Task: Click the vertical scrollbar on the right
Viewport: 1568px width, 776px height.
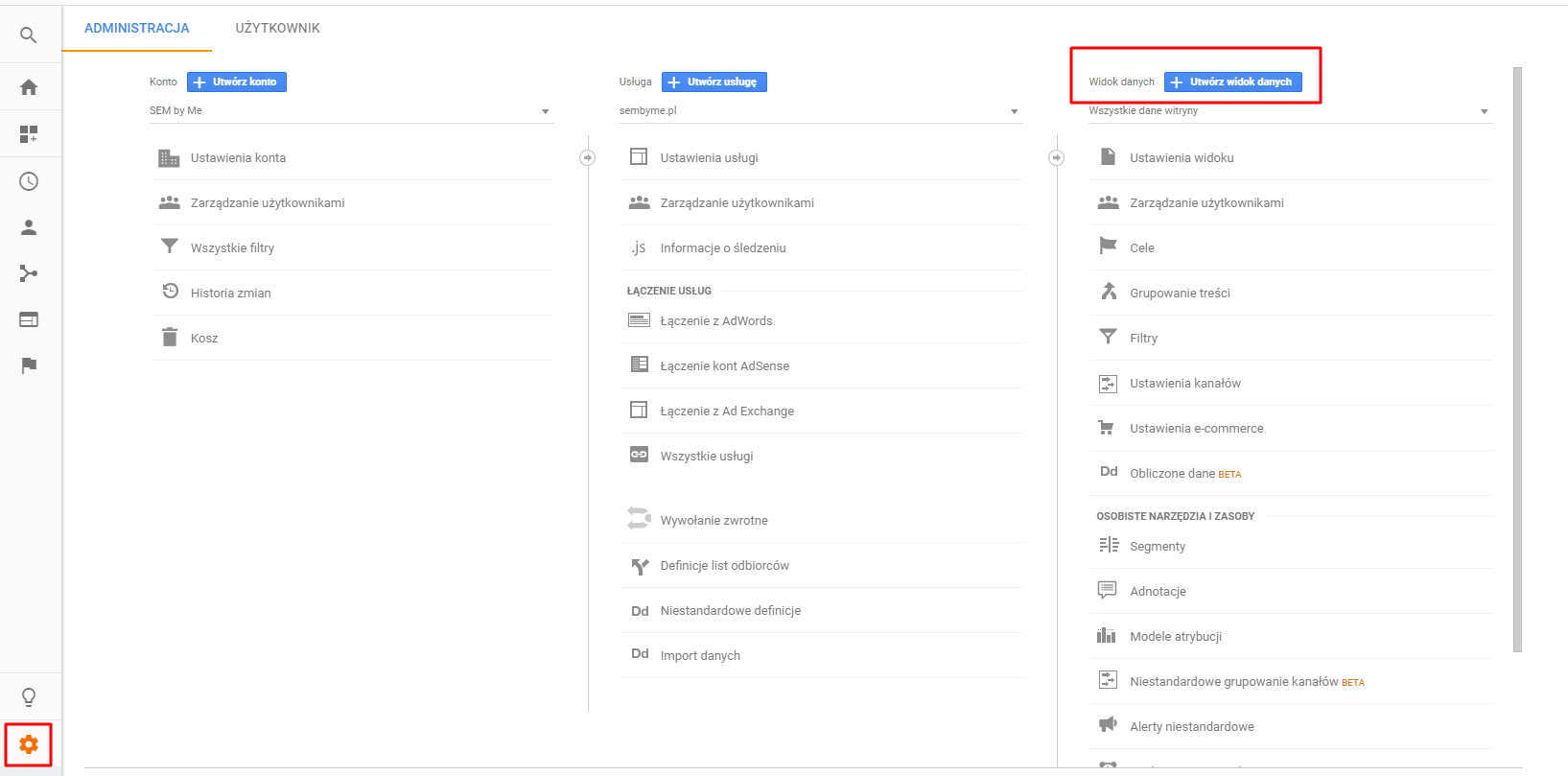Action: click(x=1516, y=359)
